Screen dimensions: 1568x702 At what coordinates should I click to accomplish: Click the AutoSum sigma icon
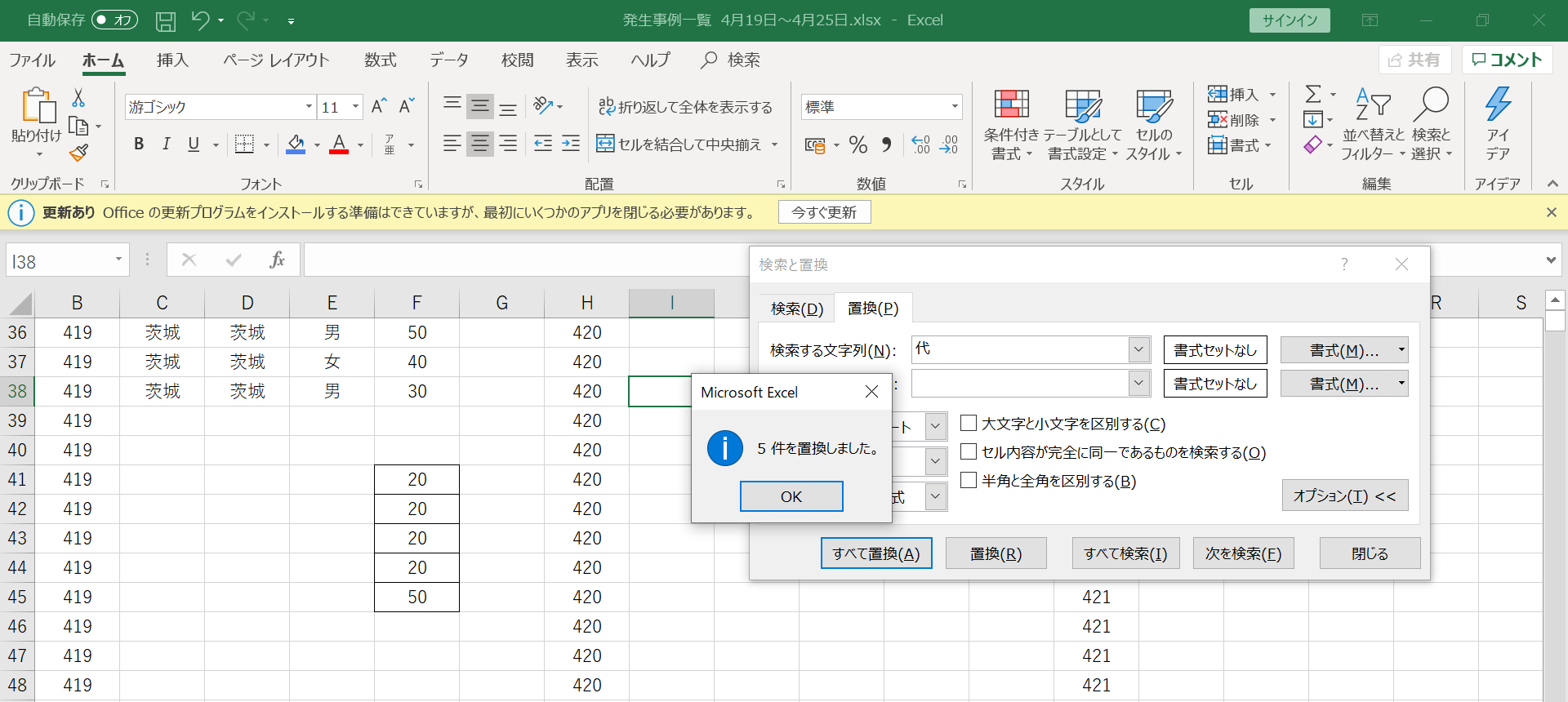coord(1313,94)
